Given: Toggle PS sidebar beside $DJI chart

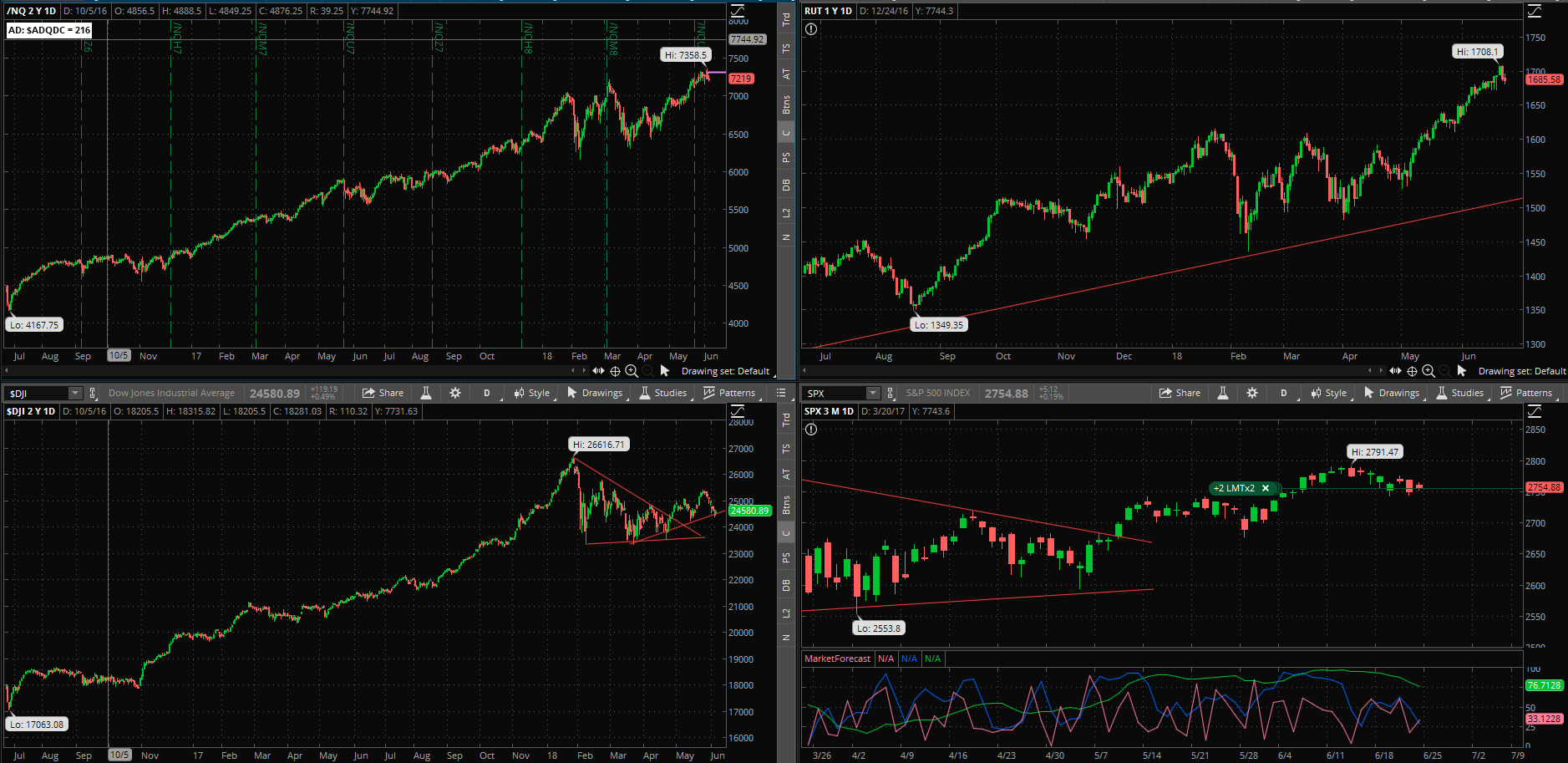Looking at the screenshot, I should pyautogui.click(x=786, y=557).
